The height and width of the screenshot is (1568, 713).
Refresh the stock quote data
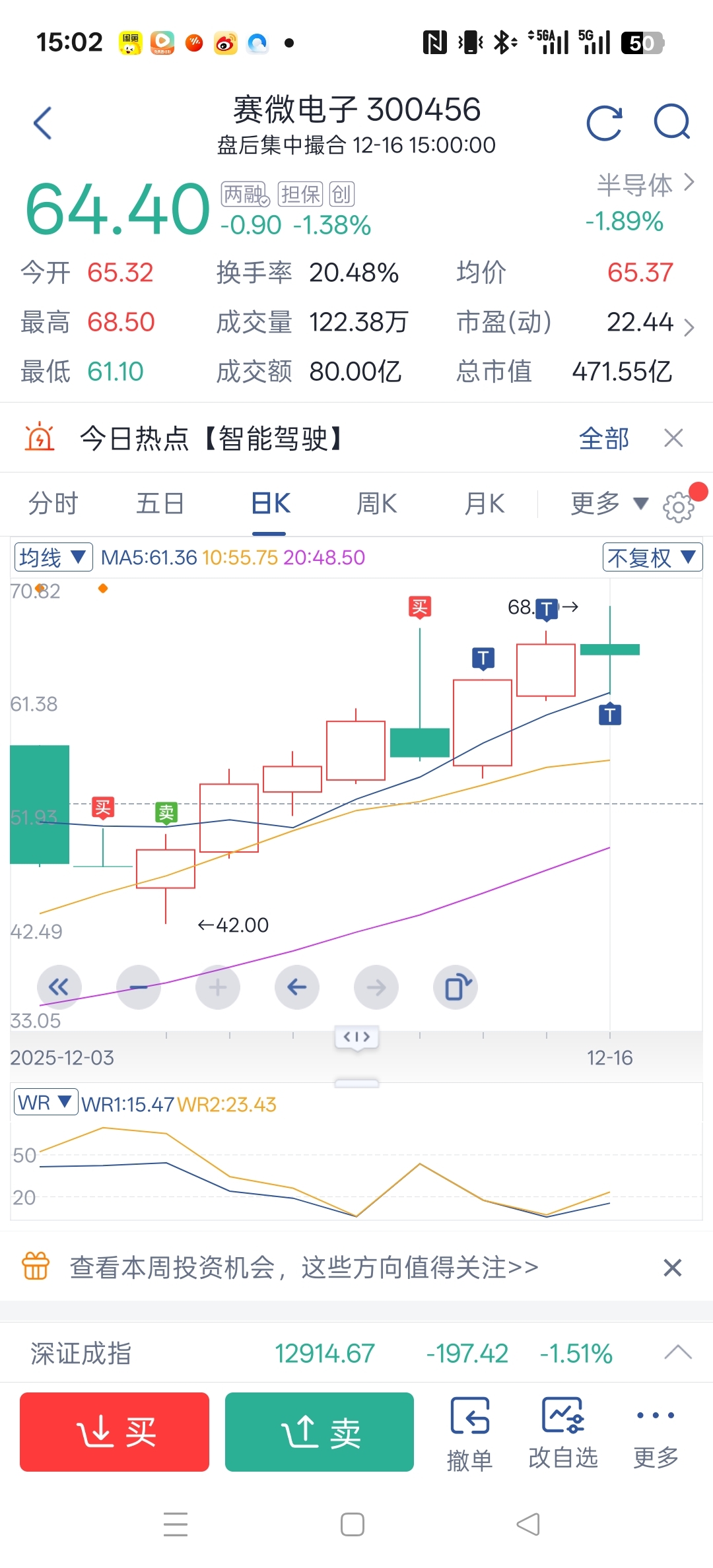click(604, 123)
